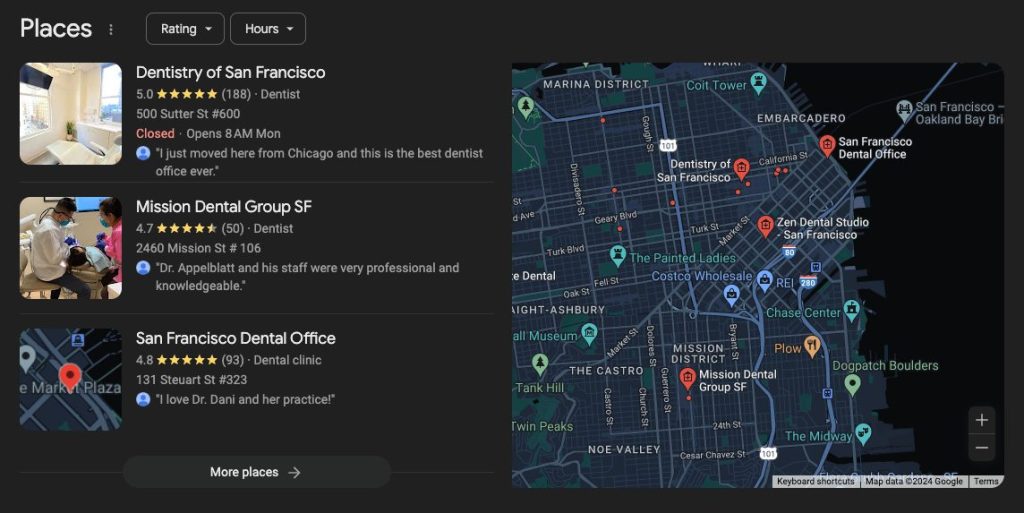Expand the Rating filter dropdown
Image resolution: width=1024 pixels, height=513 pixels.
pyautogui.click(x=185, y=29)
